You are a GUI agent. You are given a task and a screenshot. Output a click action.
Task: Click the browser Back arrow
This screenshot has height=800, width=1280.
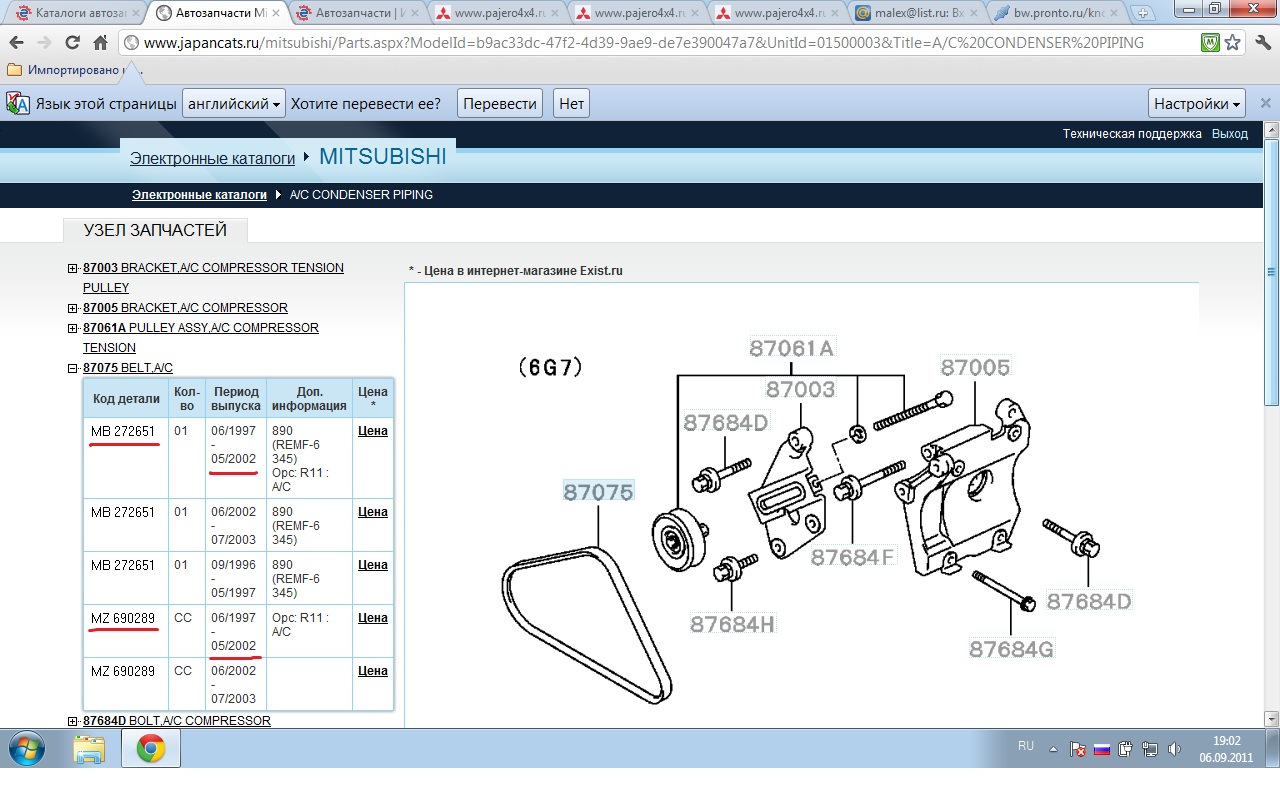[16, 43]
